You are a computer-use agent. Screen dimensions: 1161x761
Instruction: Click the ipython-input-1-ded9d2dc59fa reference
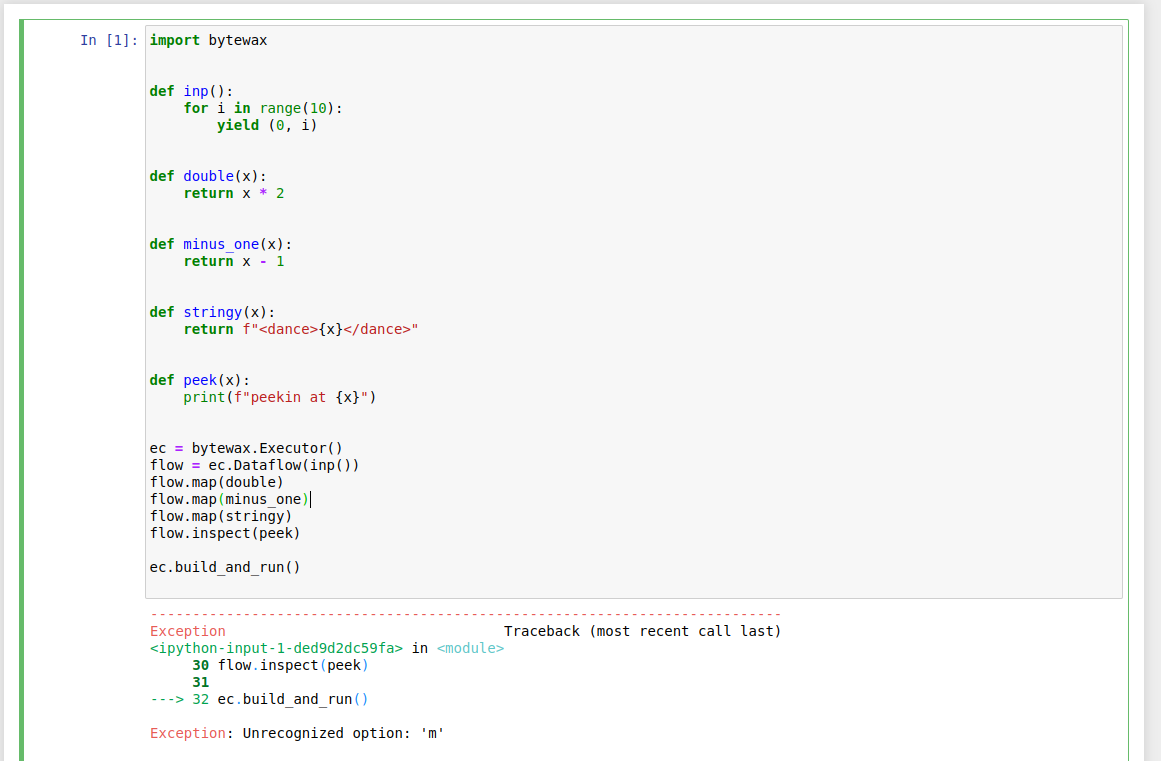pos(276,648)
